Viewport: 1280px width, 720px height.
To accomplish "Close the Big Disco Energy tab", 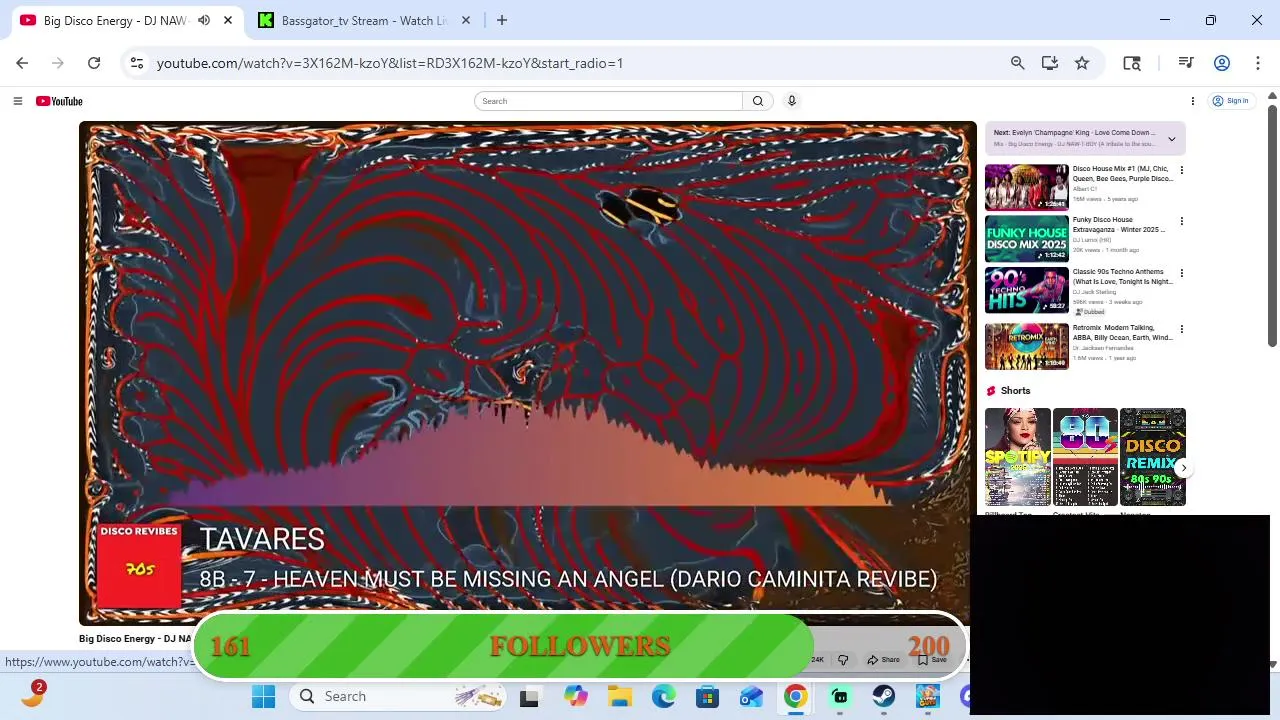I will [x=228, y=20].
